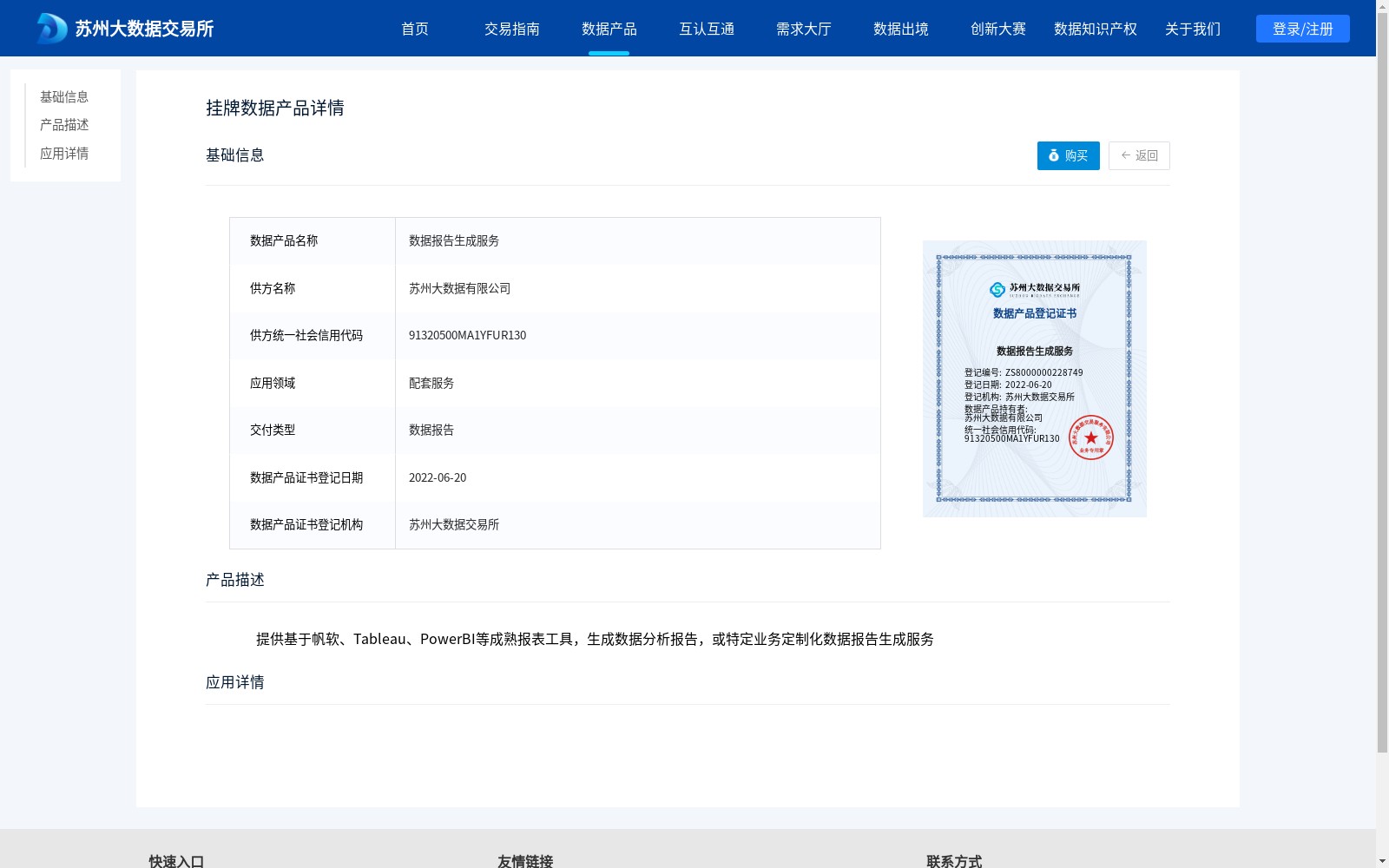Click the 登录/注册 button

click(x=1303, y=29)
